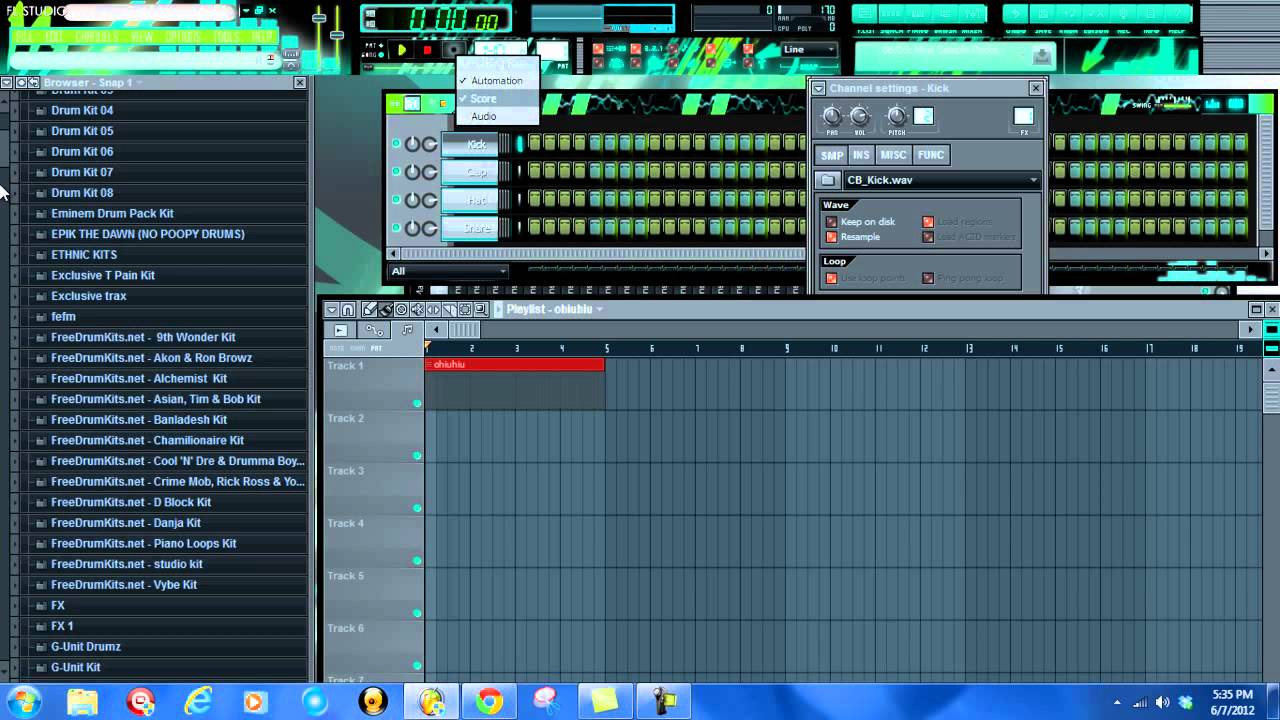Toggle the Resample option
The image size is (1280, 720).
pos(831,237)
